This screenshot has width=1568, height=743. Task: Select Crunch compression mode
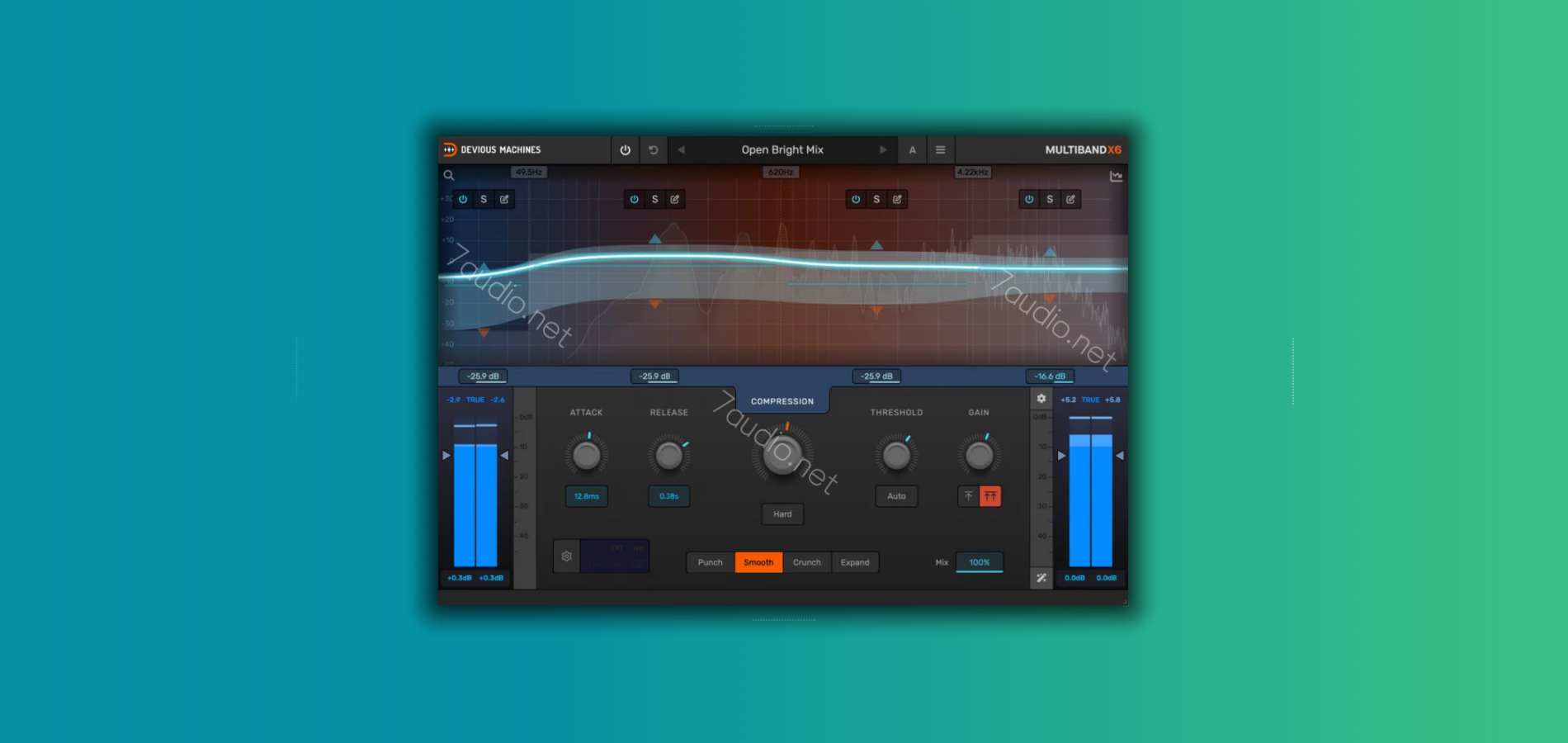(x=807, y=562)
